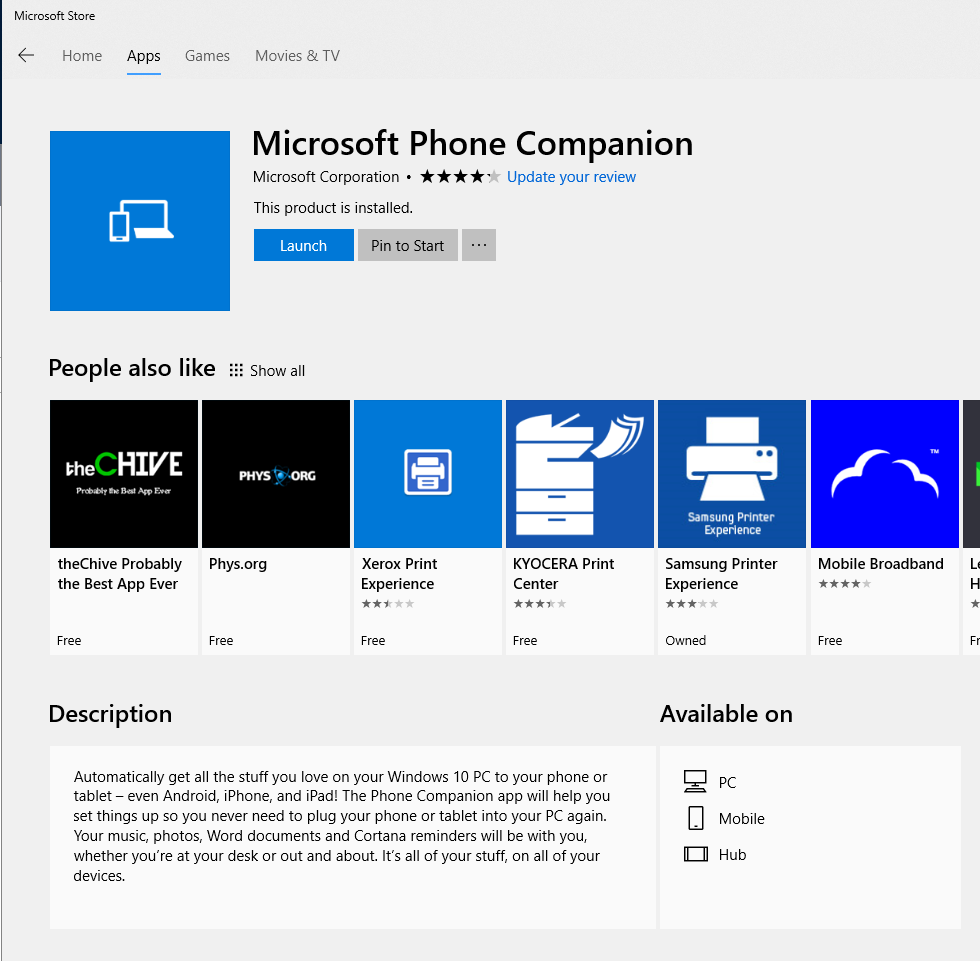Click the Microsoft Phone Companion app logo
Image resolution: width=980 pixels, height=961 pixels.
click(x=140, y=221)
